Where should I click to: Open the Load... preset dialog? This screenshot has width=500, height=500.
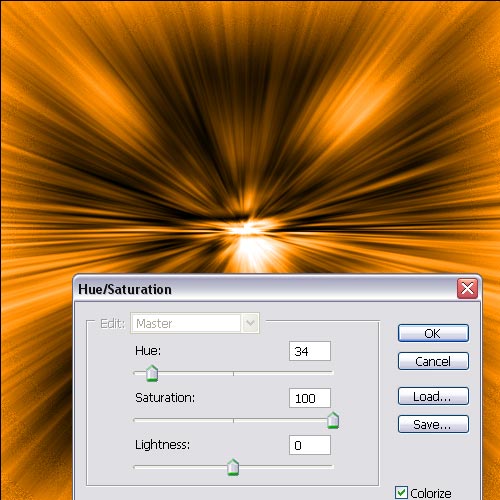tap(433, 396)
